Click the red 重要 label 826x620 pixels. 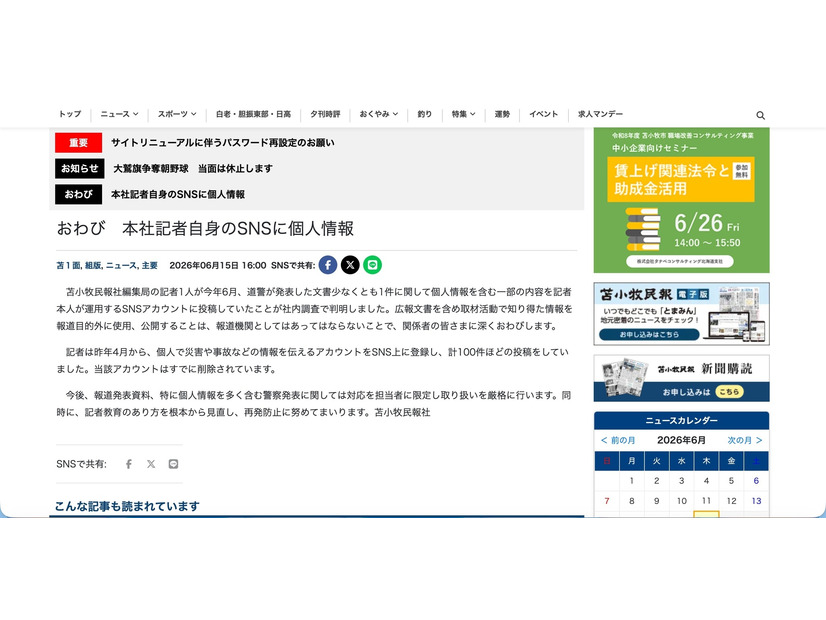coord(78,143)
